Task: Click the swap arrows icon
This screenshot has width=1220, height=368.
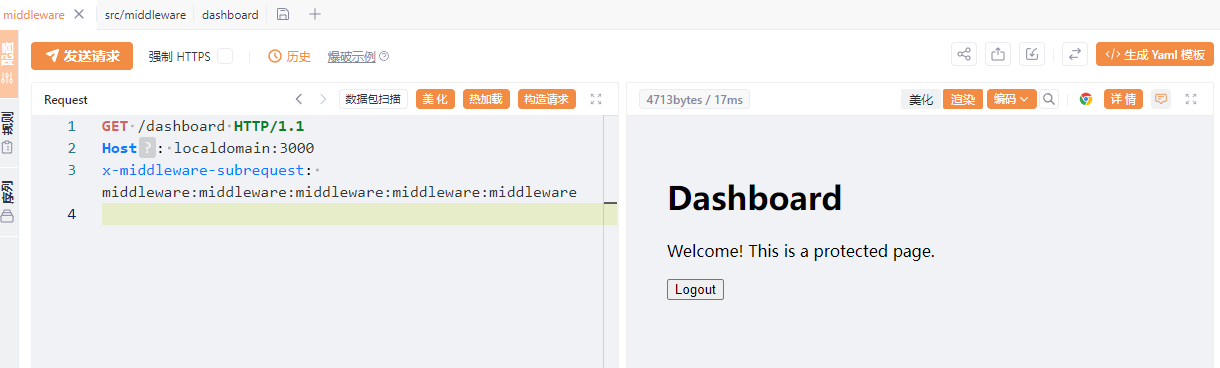Action: 1075,55
